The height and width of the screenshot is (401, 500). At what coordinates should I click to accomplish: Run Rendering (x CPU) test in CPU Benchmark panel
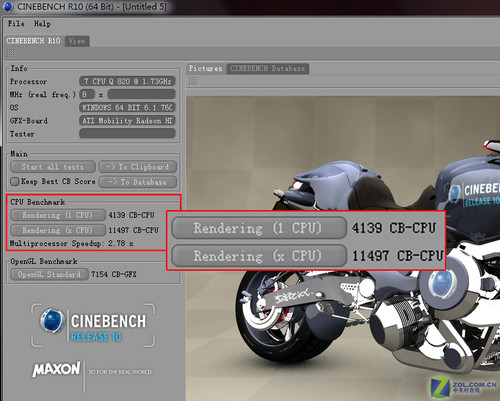(x=58, y=230)
